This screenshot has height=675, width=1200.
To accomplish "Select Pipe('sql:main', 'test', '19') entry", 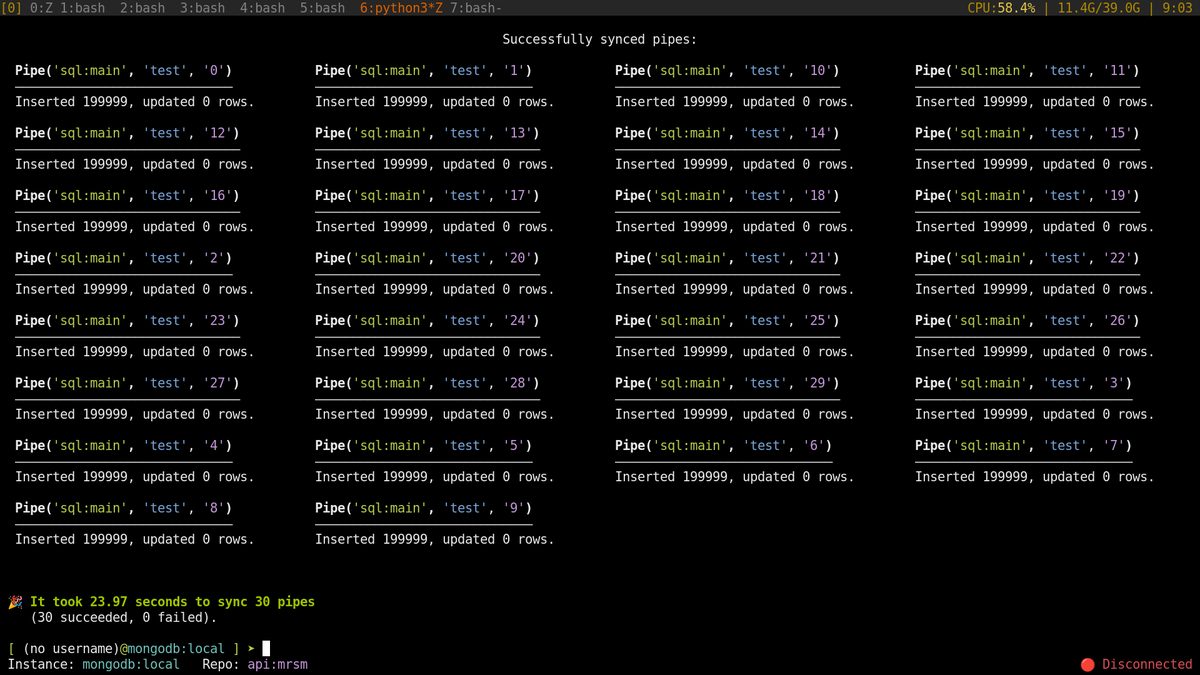I will pyautogui.click(x=1027, y=196).
